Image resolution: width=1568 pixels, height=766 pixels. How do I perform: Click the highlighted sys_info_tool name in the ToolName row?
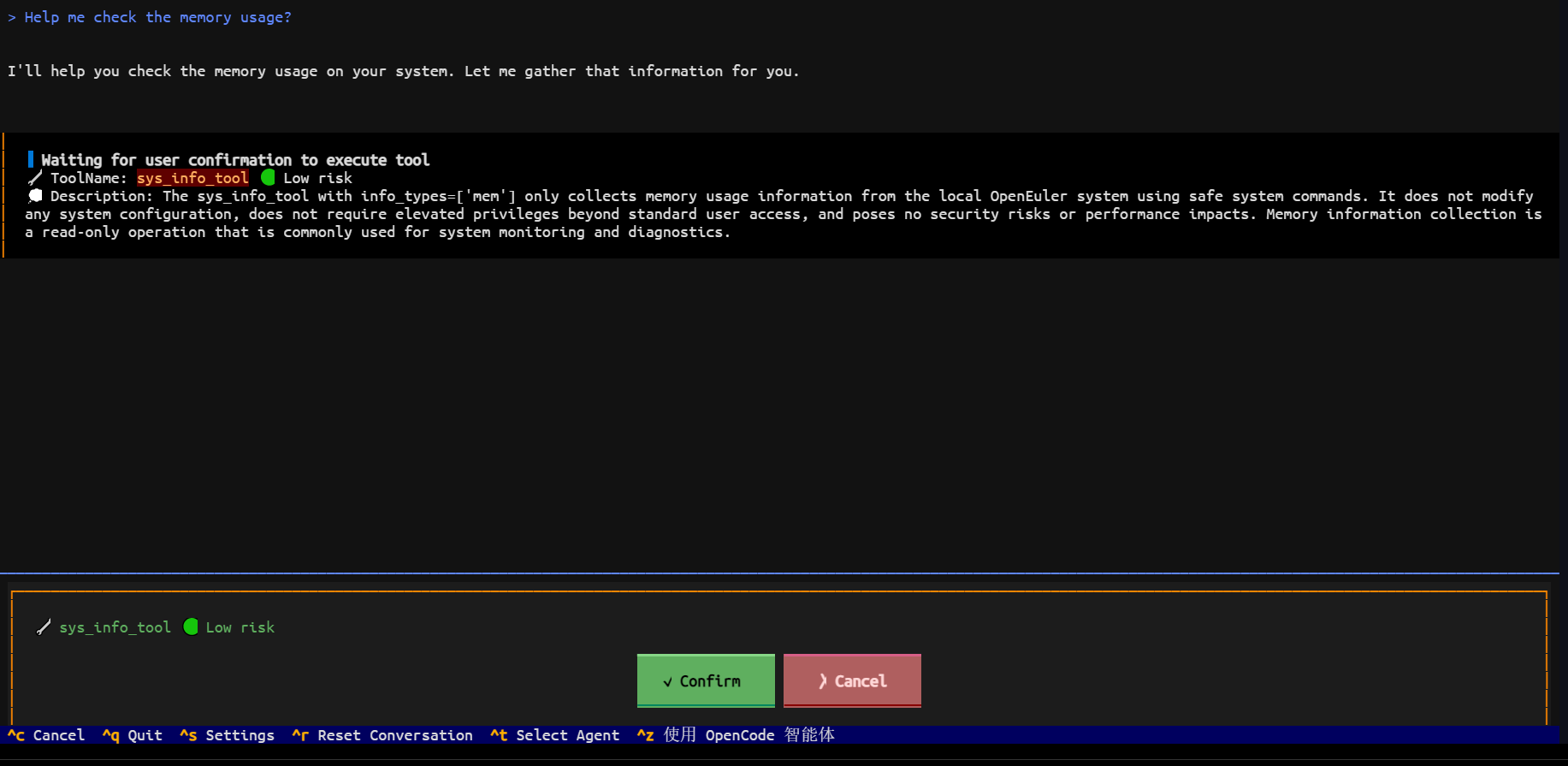coord(192,178)
